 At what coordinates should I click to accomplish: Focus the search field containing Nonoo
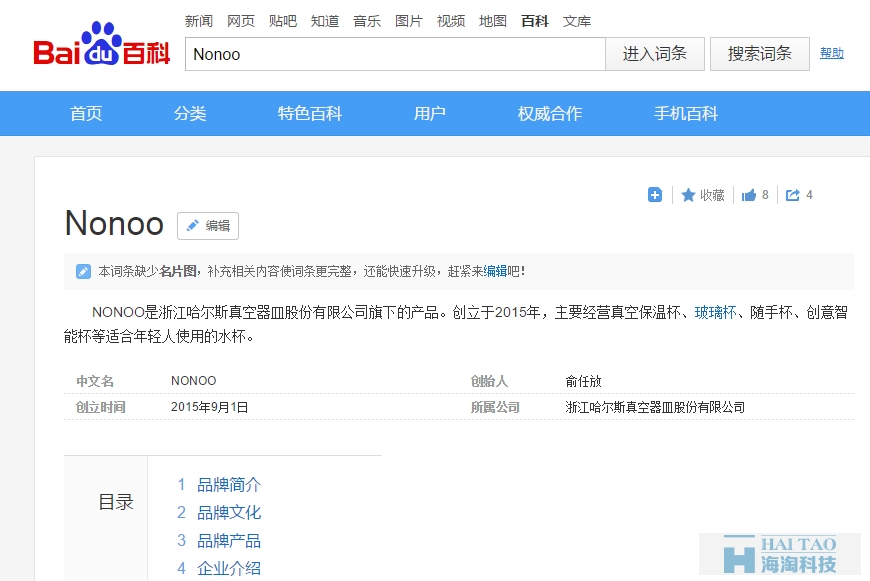click(x=395, y=54)
